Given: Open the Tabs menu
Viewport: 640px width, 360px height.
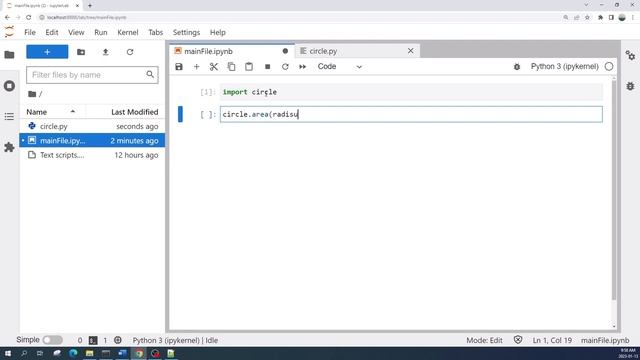Looking at the screenshot, I should [156, 32].
